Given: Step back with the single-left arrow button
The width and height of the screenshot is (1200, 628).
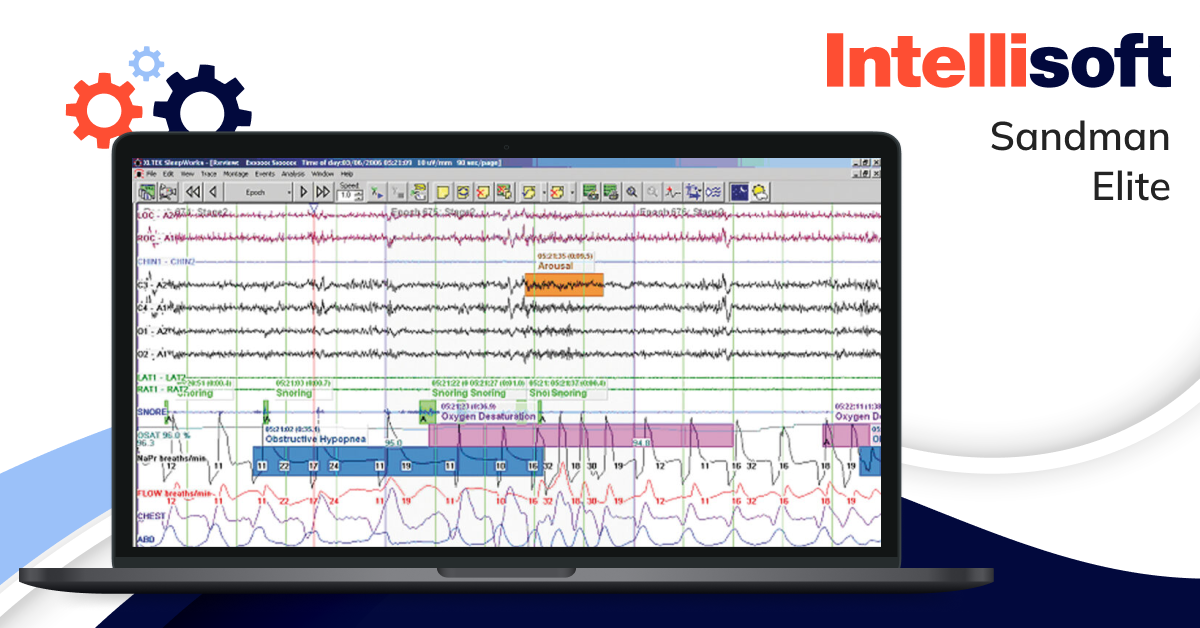Looking at the screenshot, I should pyautogui.click(x=211, y=191).
